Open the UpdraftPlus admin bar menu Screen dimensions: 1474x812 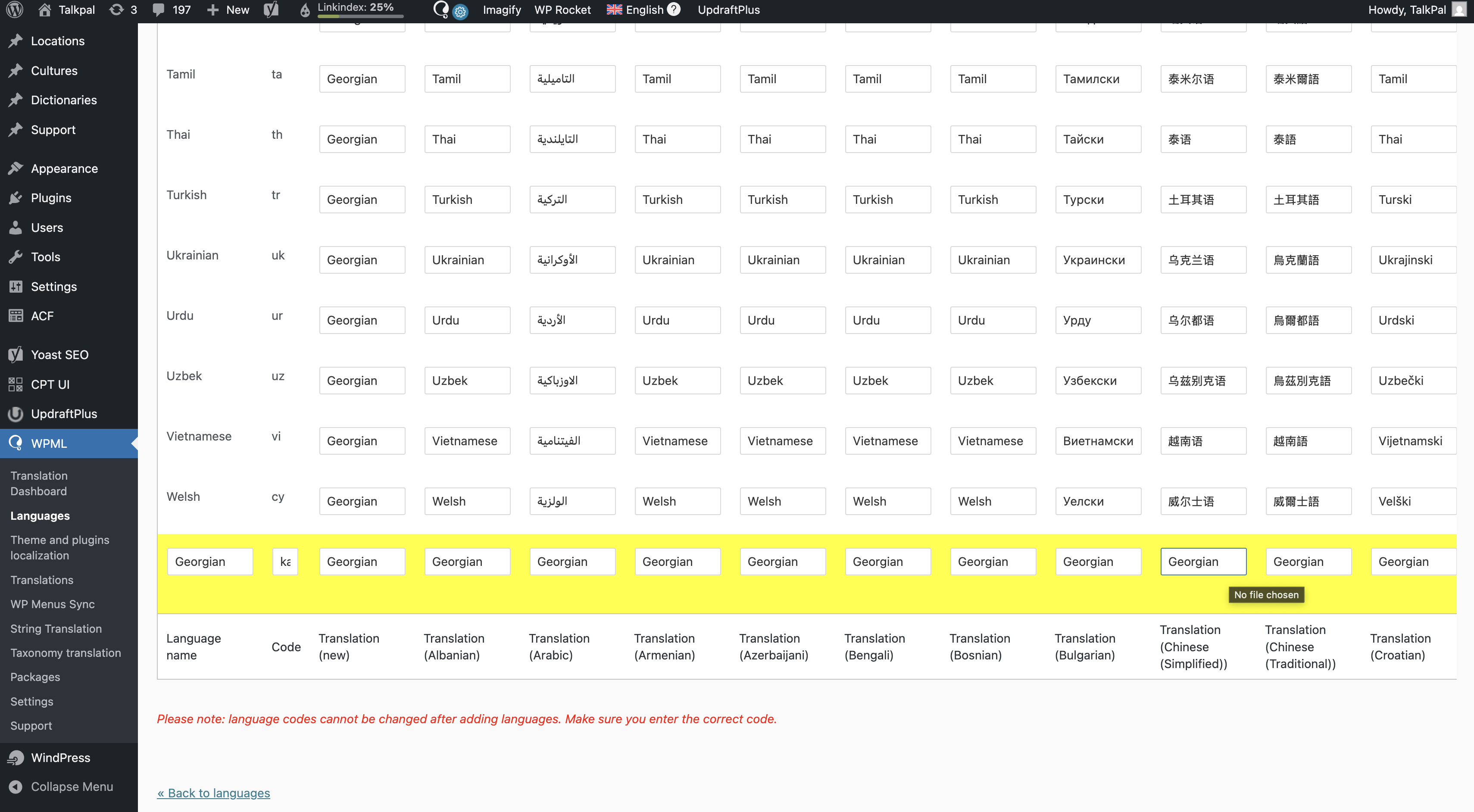coord(728,10)
